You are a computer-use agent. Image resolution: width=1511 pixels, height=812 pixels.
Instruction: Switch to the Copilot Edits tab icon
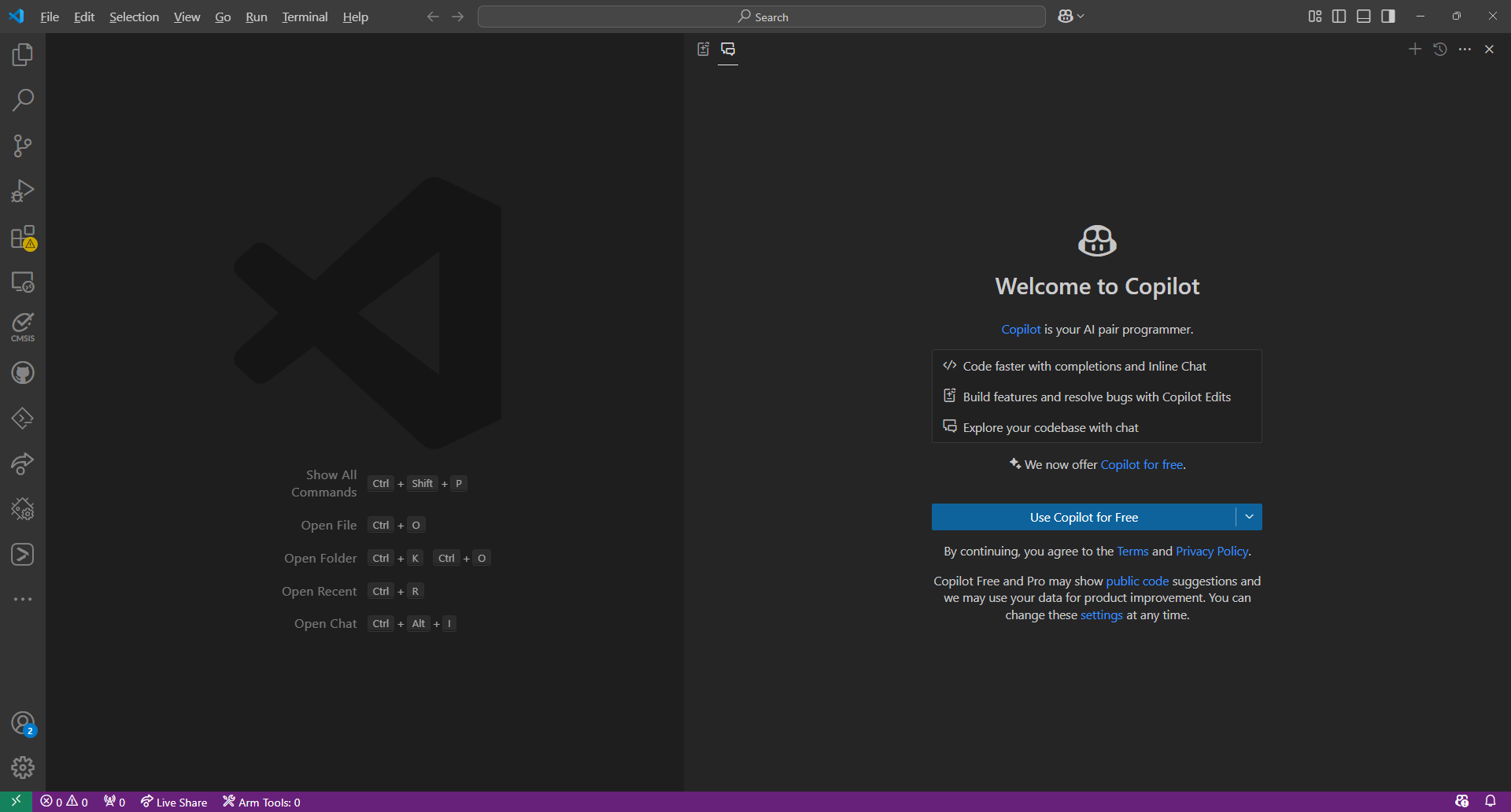coord(704,49)
